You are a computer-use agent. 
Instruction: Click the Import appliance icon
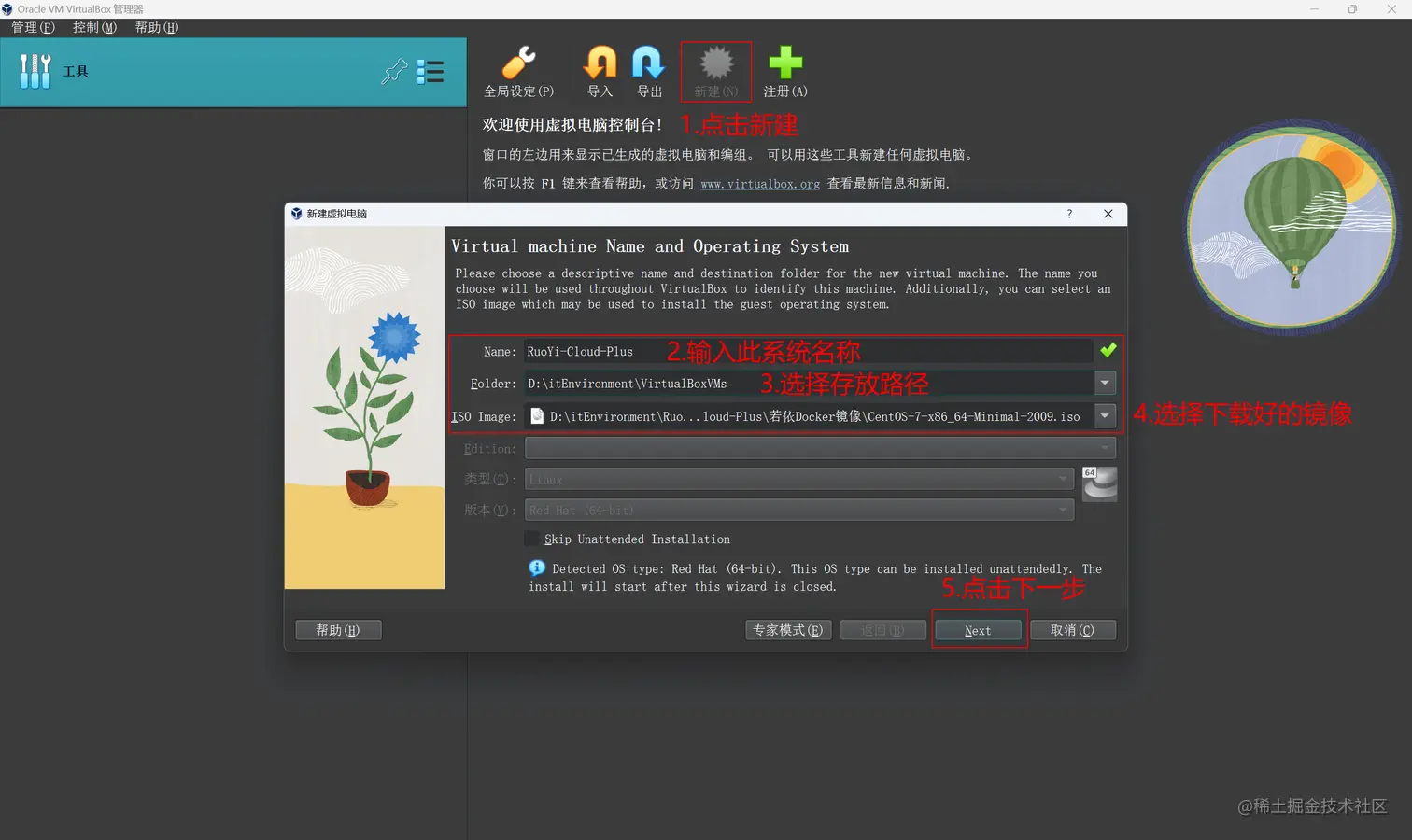600,63
